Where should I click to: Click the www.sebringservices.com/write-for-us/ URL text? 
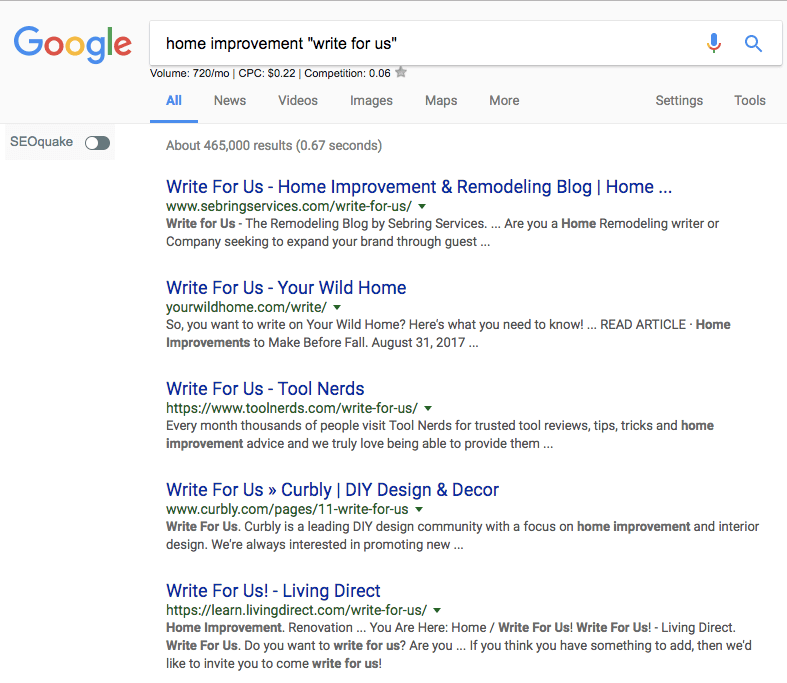(289, 206)
